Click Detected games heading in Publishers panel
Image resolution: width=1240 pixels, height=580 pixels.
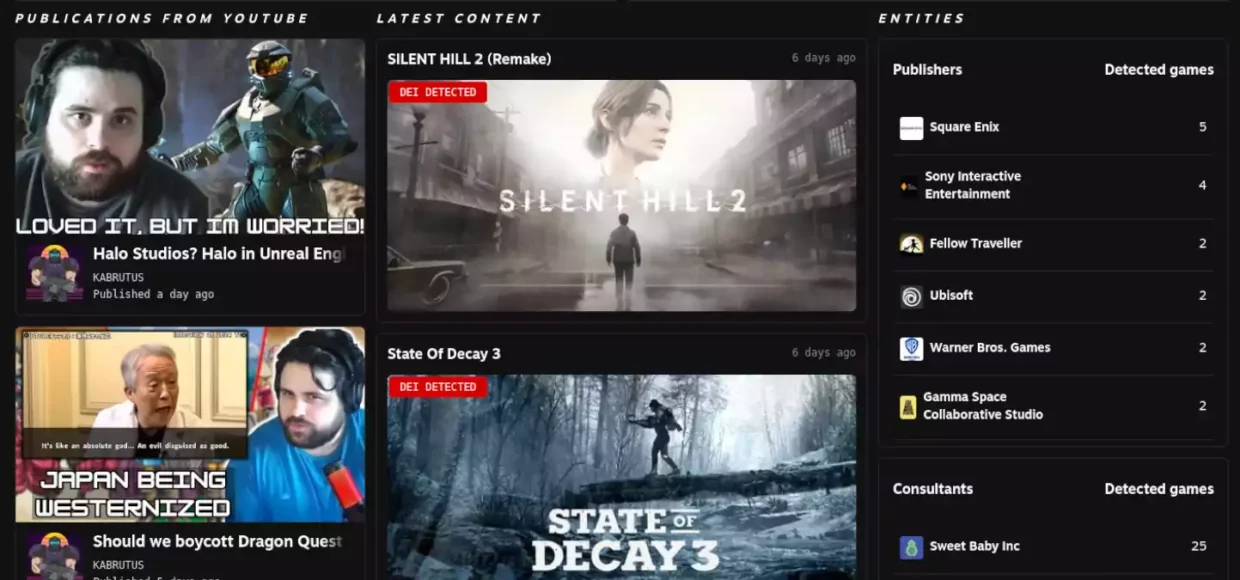tap(1159, 69)
